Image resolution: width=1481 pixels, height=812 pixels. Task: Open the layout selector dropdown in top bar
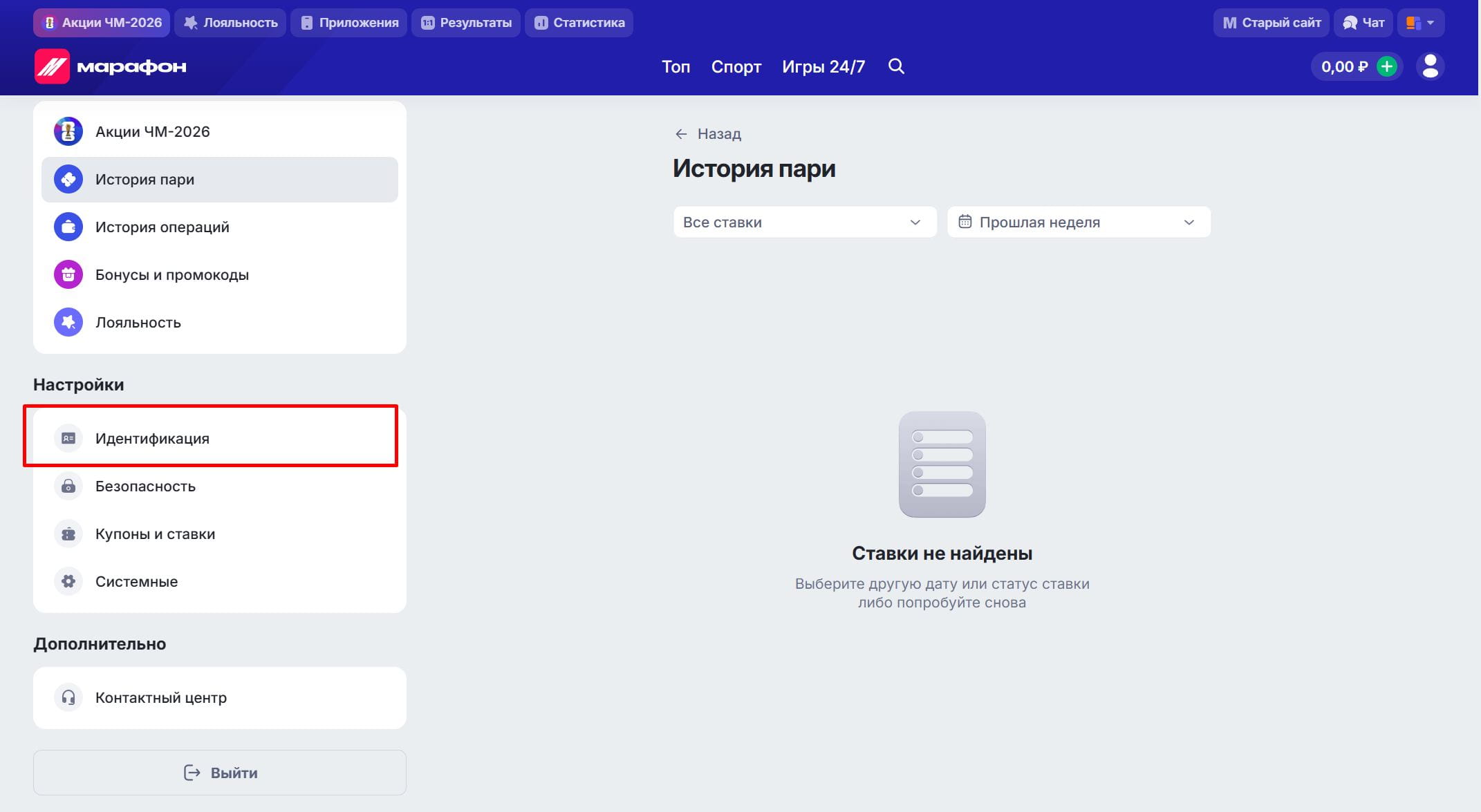(x=1421, y=23)
